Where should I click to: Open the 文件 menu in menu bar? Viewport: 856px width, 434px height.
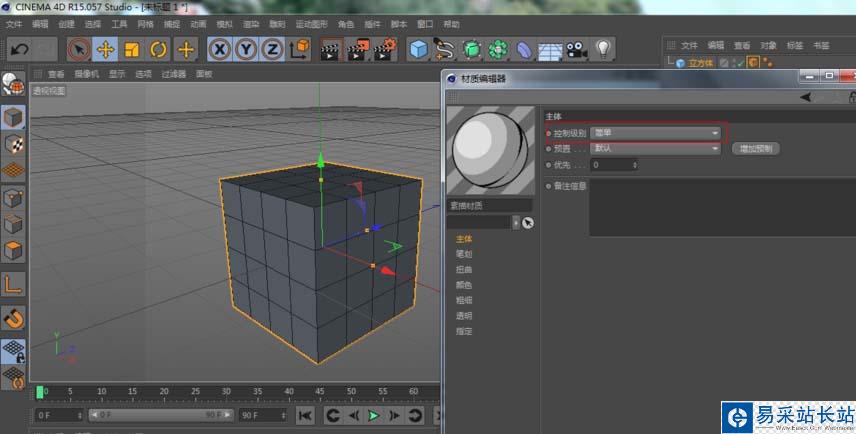pyautogui.click(x=14, y=24)
